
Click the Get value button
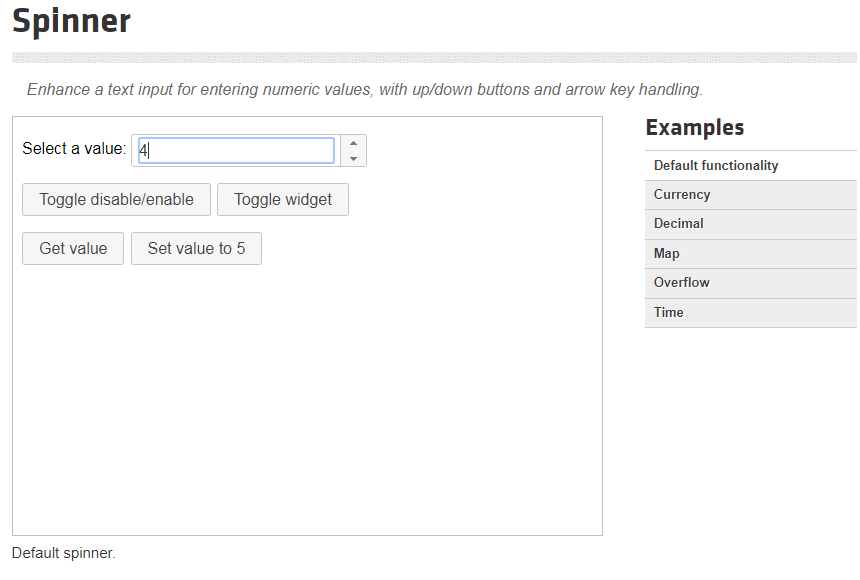[73, 249]
